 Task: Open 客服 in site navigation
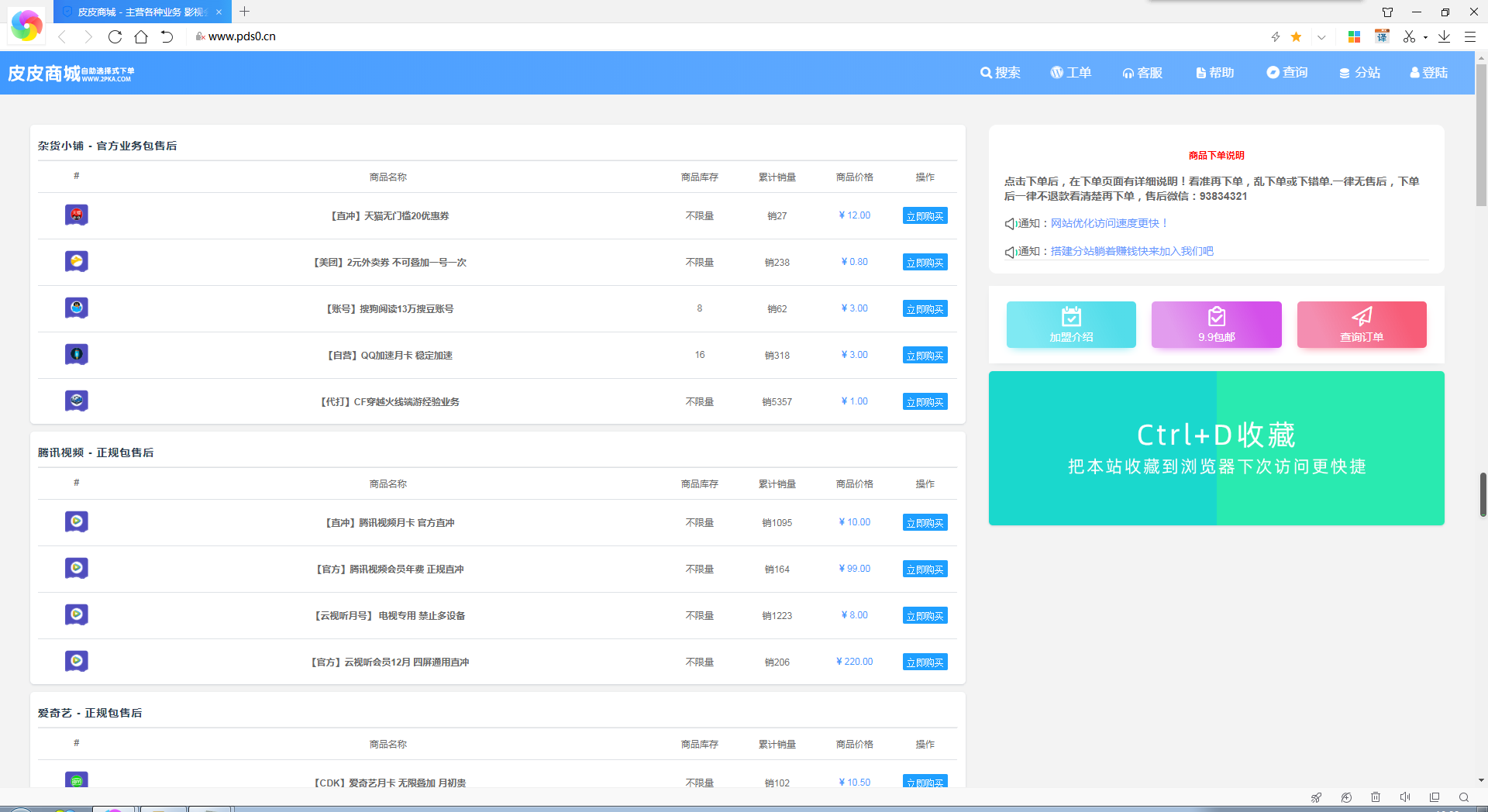(x=1142, y=72)
